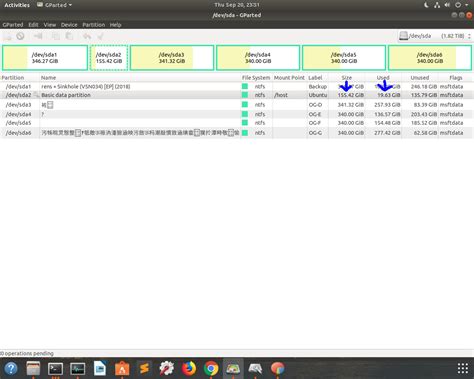Click the Delete partition toolbar icon

tap(20, 36)
